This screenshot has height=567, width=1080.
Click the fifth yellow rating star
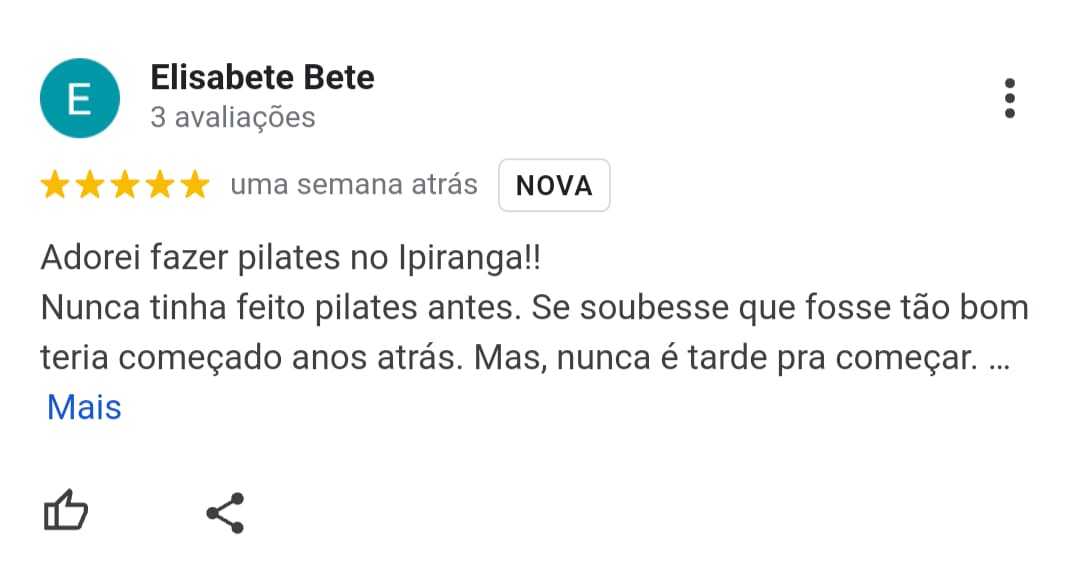[196, 185]
